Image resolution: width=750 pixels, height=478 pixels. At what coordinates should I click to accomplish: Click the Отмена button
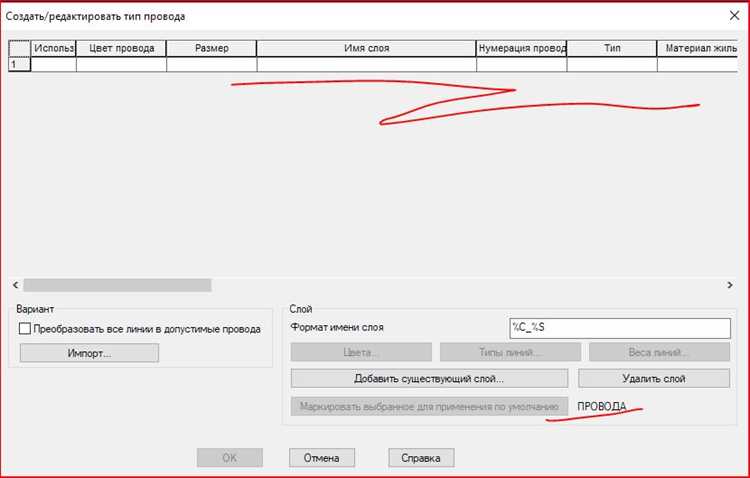click(x=322, y=457)
